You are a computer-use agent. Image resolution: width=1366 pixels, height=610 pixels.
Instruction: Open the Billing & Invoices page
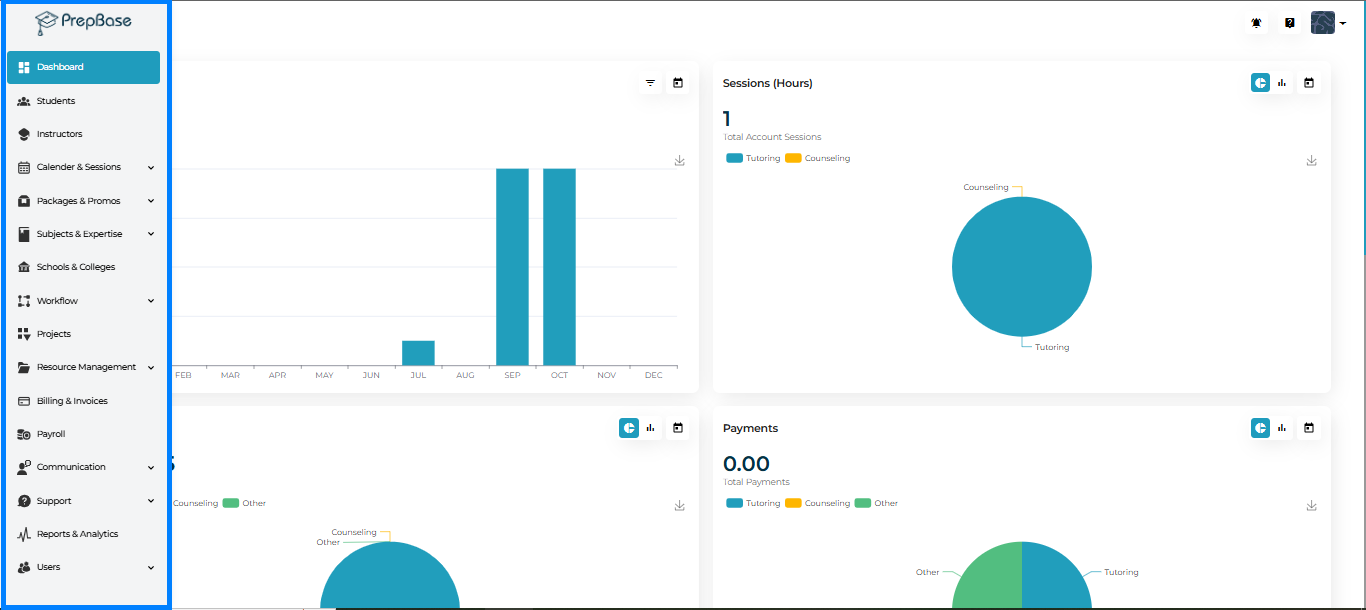(x=72, y=401)
